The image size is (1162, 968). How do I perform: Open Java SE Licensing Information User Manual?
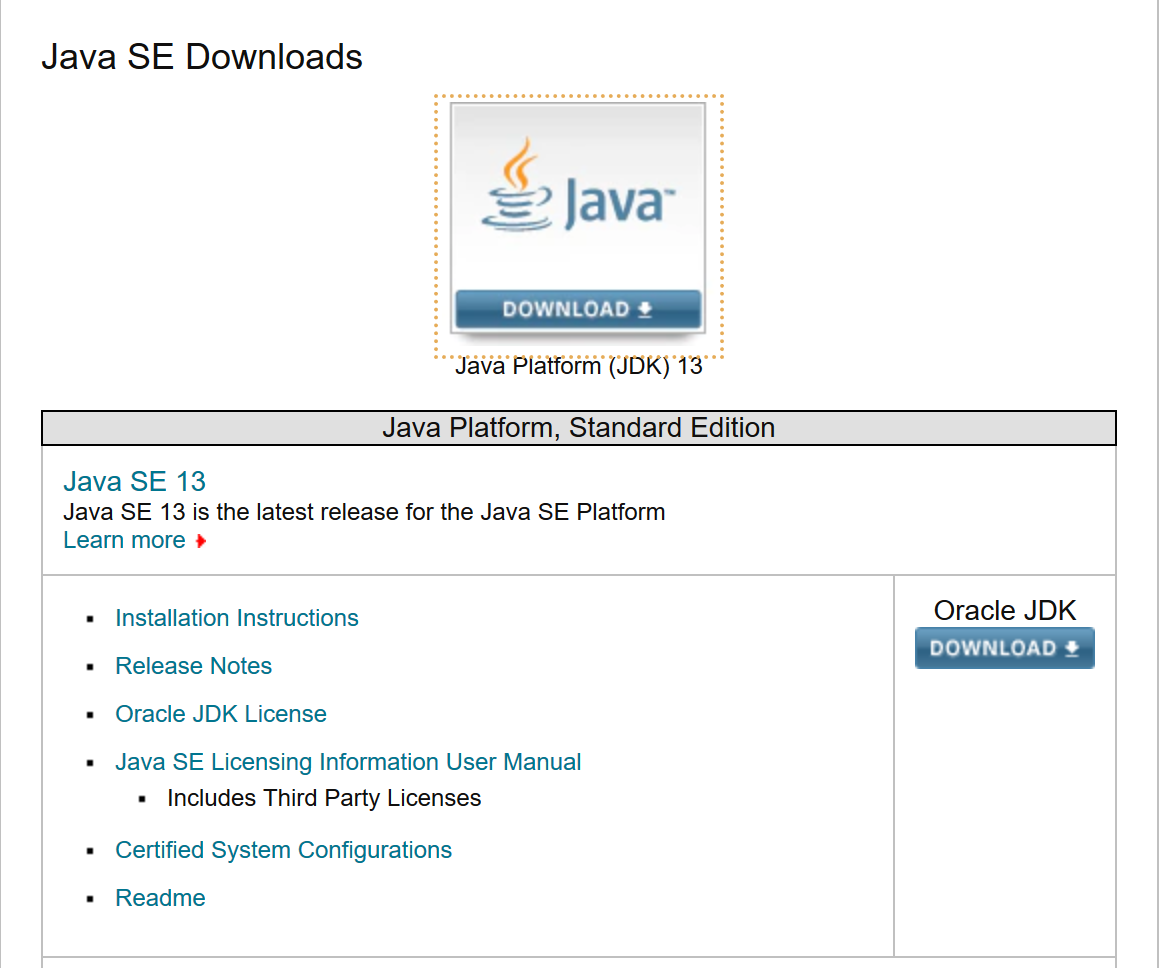tap(348, 762)
